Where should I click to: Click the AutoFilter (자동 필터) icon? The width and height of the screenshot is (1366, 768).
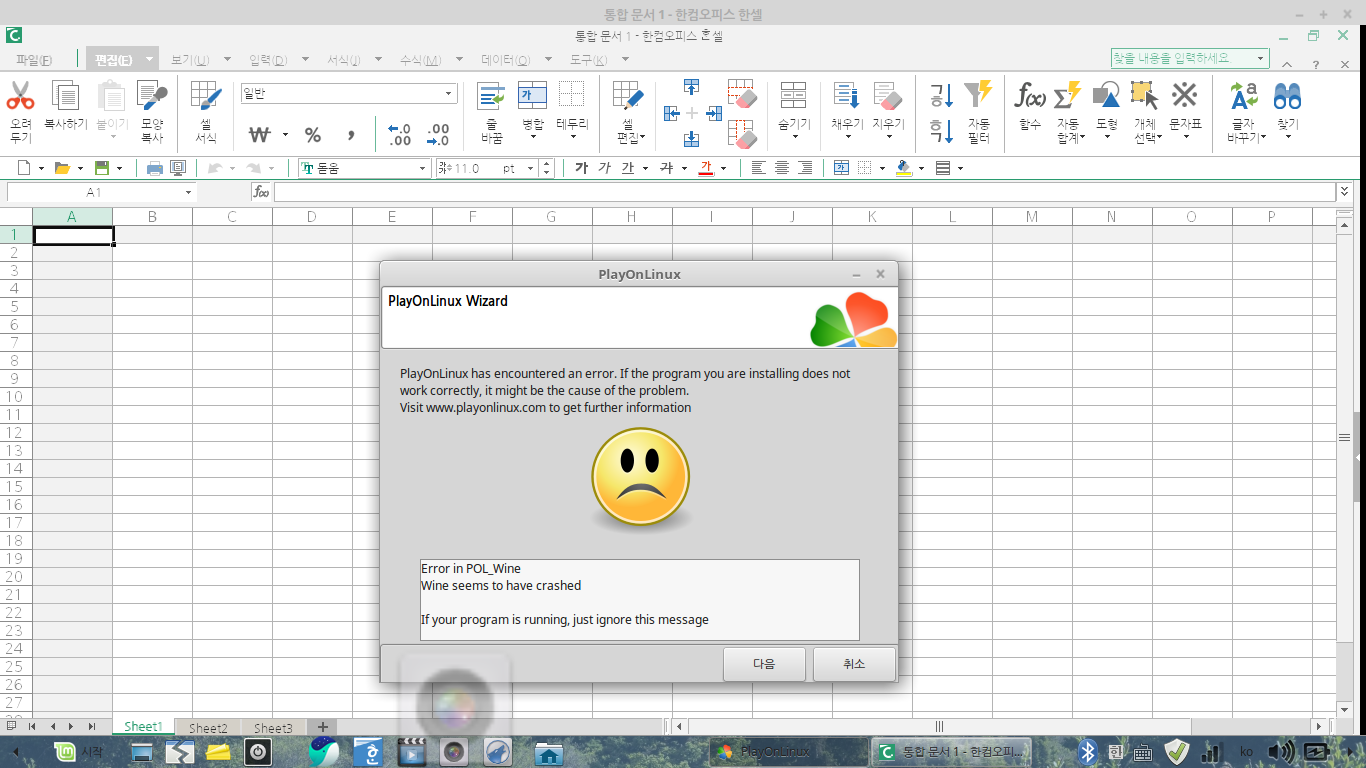click(x=978, y=96)
